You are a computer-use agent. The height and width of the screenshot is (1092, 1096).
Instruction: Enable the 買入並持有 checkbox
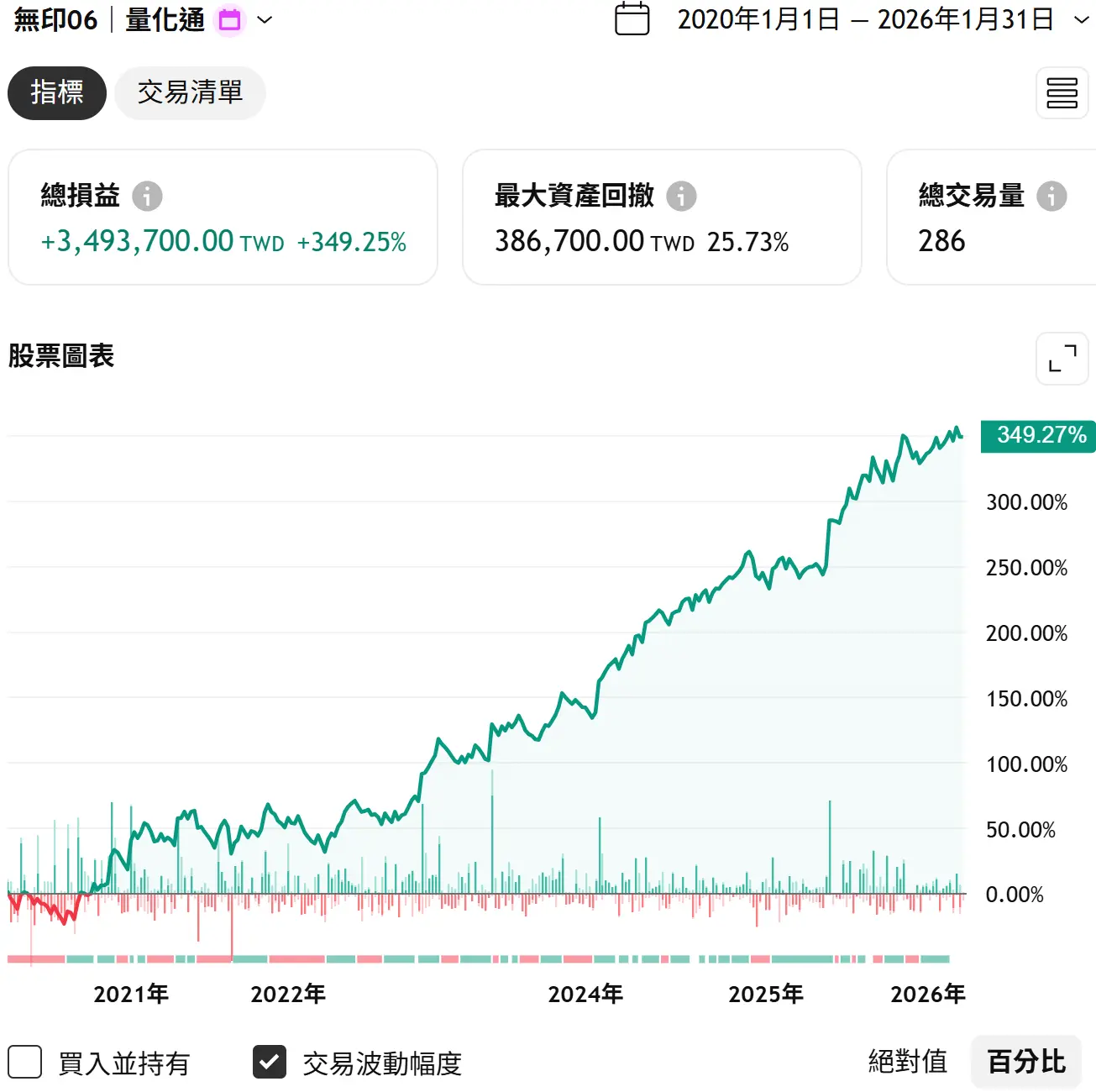point(25,1062)
